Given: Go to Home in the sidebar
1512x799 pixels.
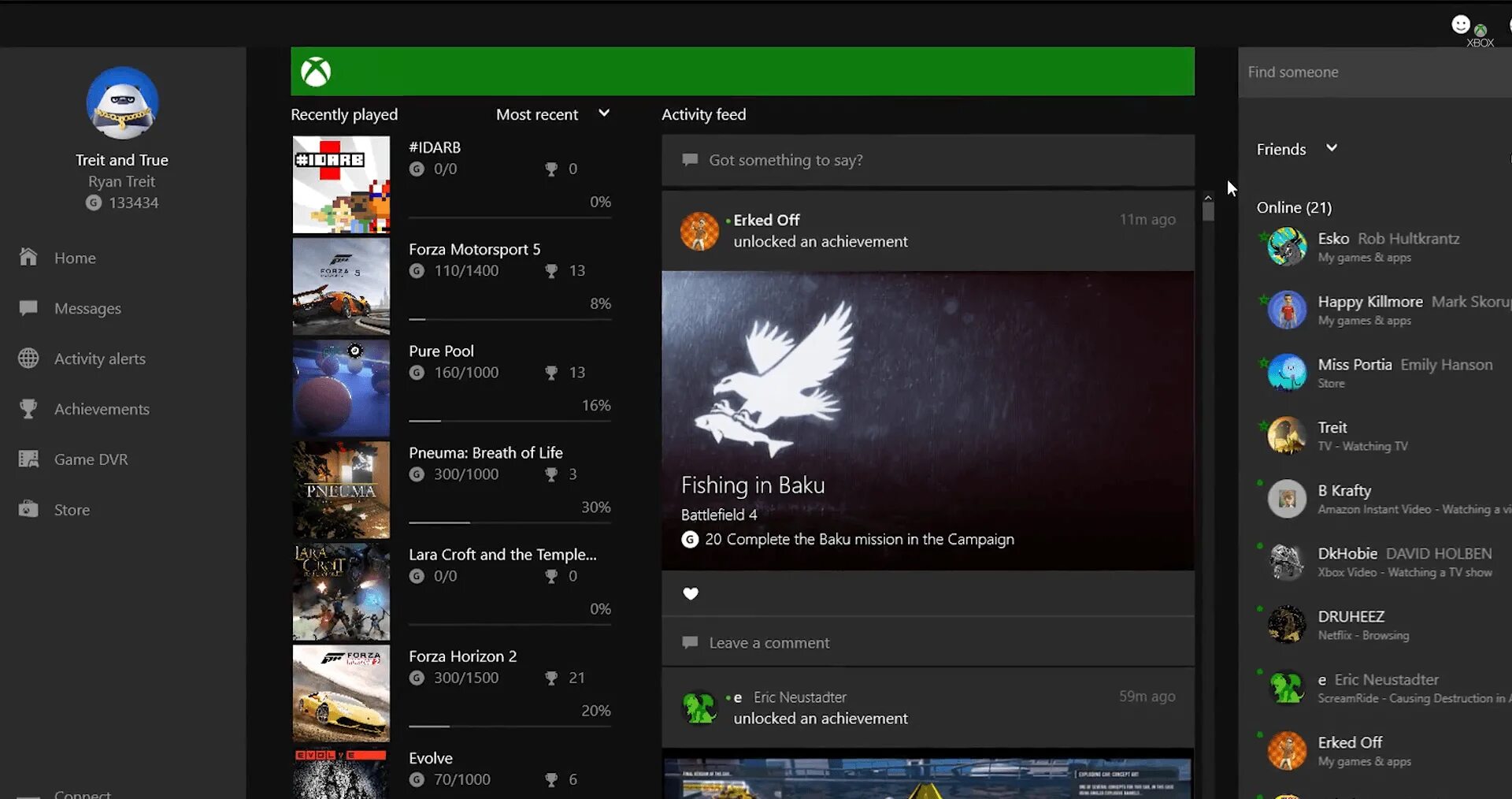Looking at the screenshot, I should [x=75, y=258].
